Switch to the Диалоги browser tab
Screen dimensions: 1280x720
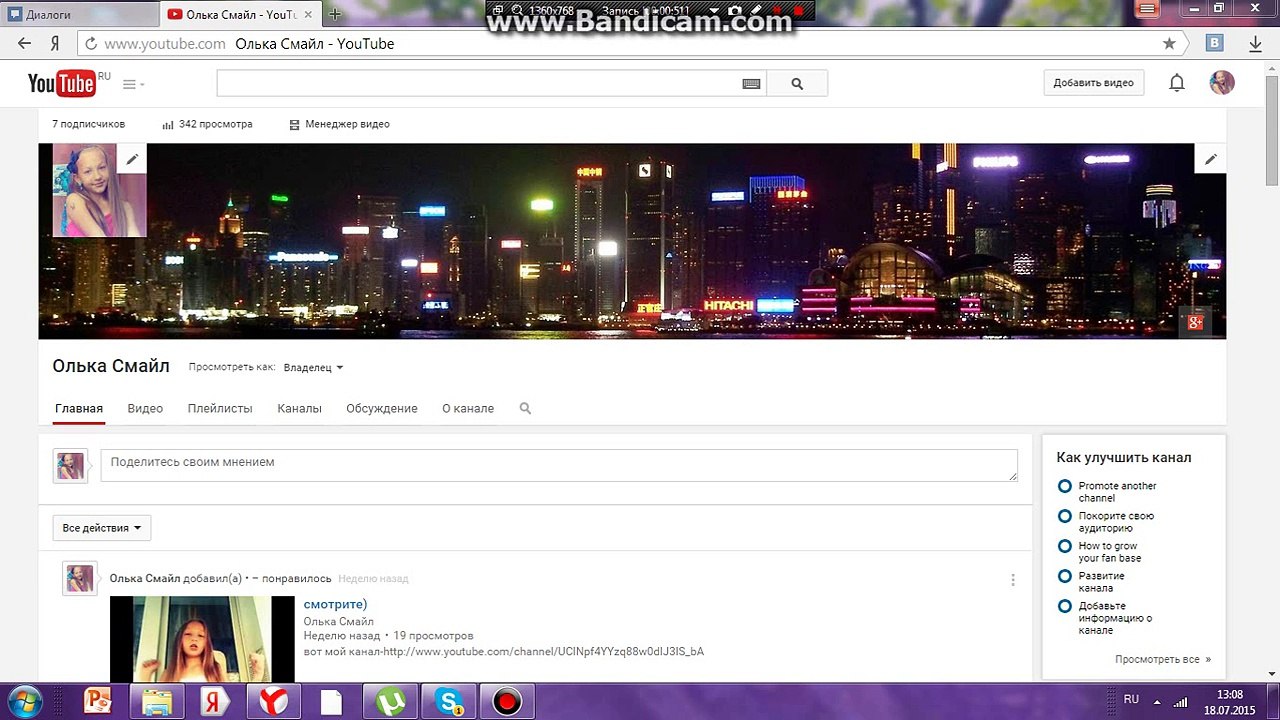78,14
